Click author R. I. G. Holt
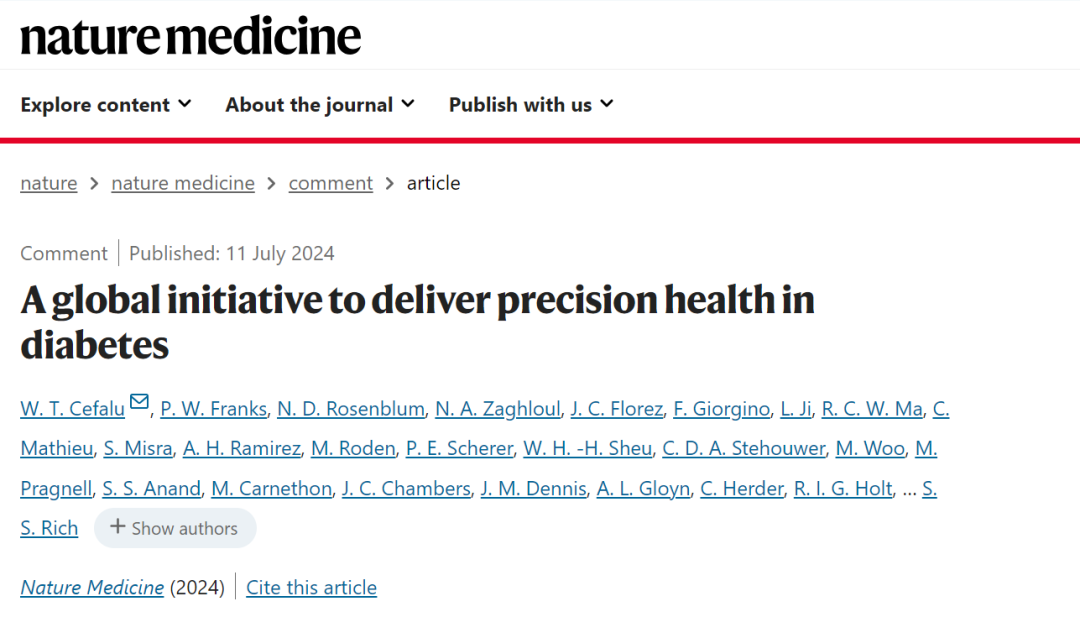 pyautogui.click(x=843, y=489)
